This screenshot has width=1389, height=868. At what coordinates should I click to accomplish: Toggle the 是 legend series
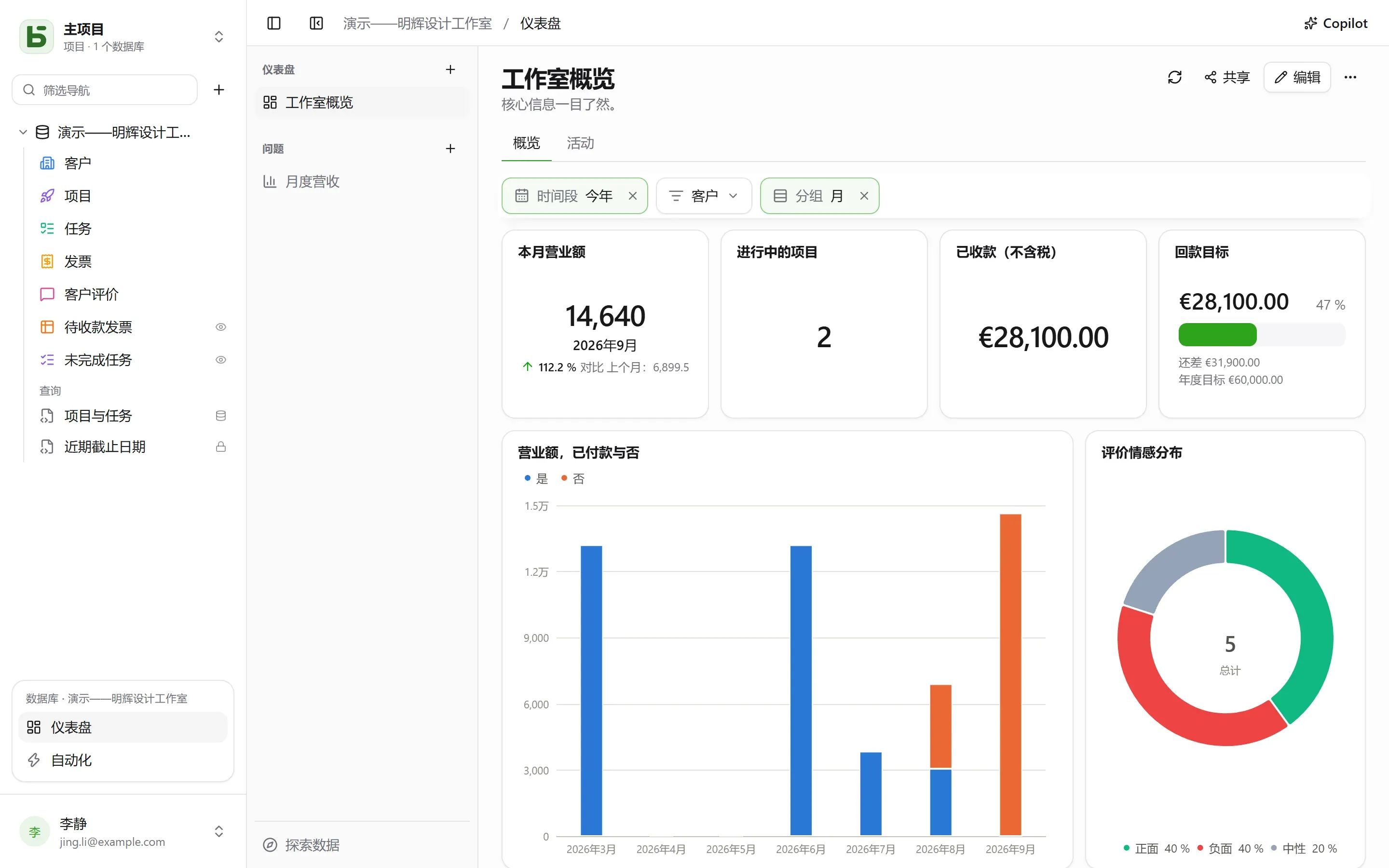536,478
